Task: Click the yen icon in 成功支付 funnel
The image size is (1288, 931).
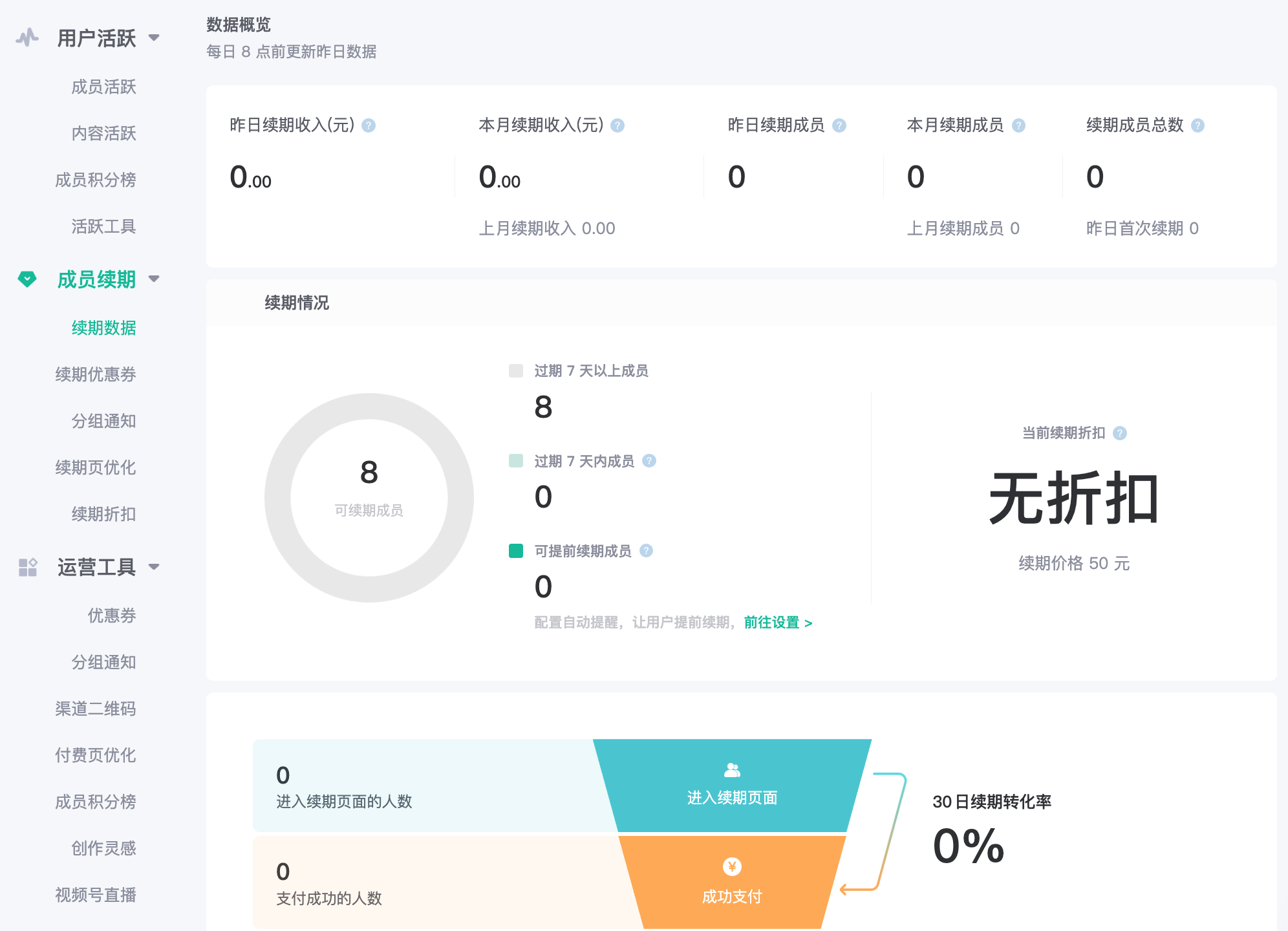Action: tap(732, 866)
